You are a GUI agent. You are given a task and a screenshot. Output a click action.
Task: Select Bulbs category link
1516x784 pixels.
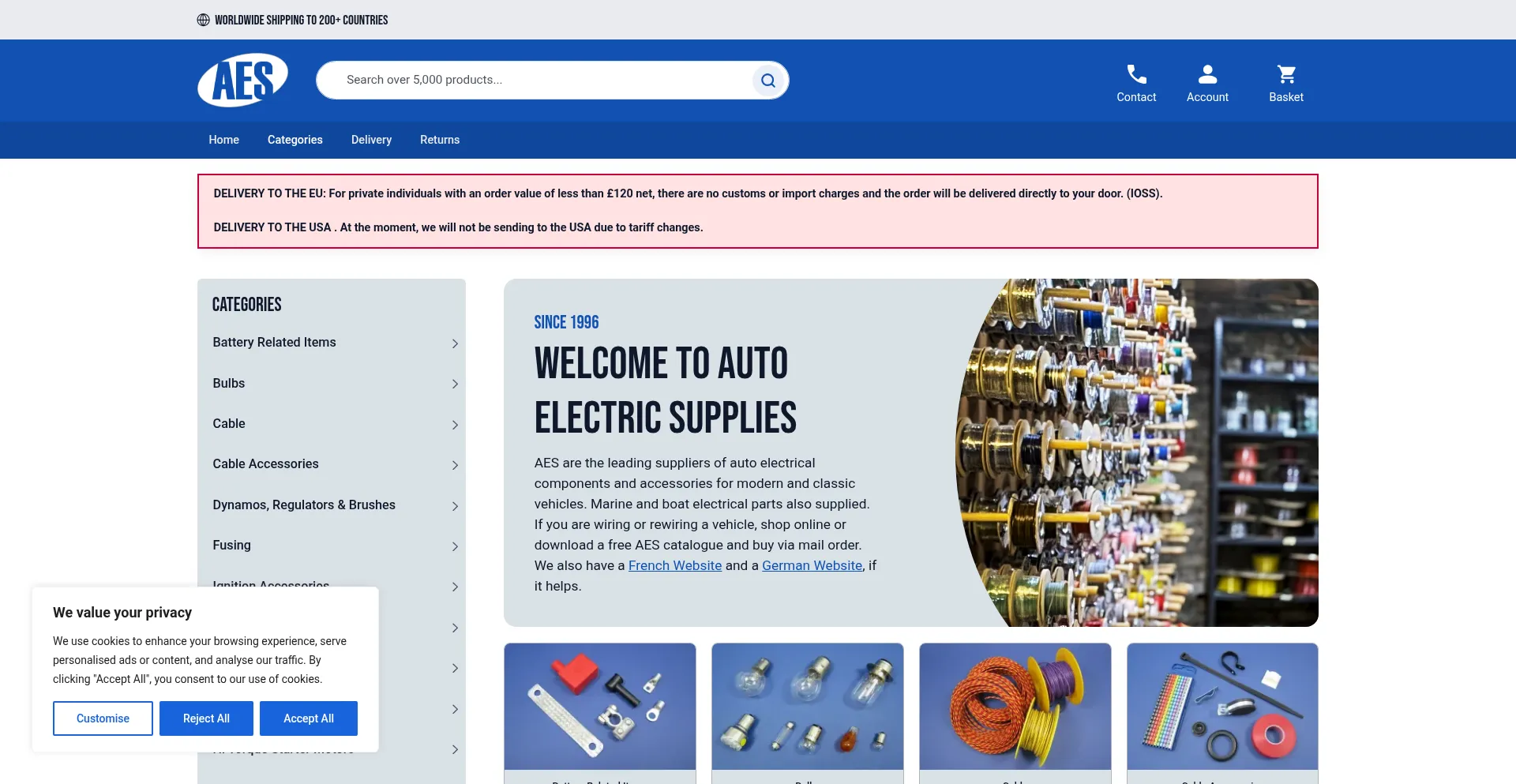coord(228,383)
